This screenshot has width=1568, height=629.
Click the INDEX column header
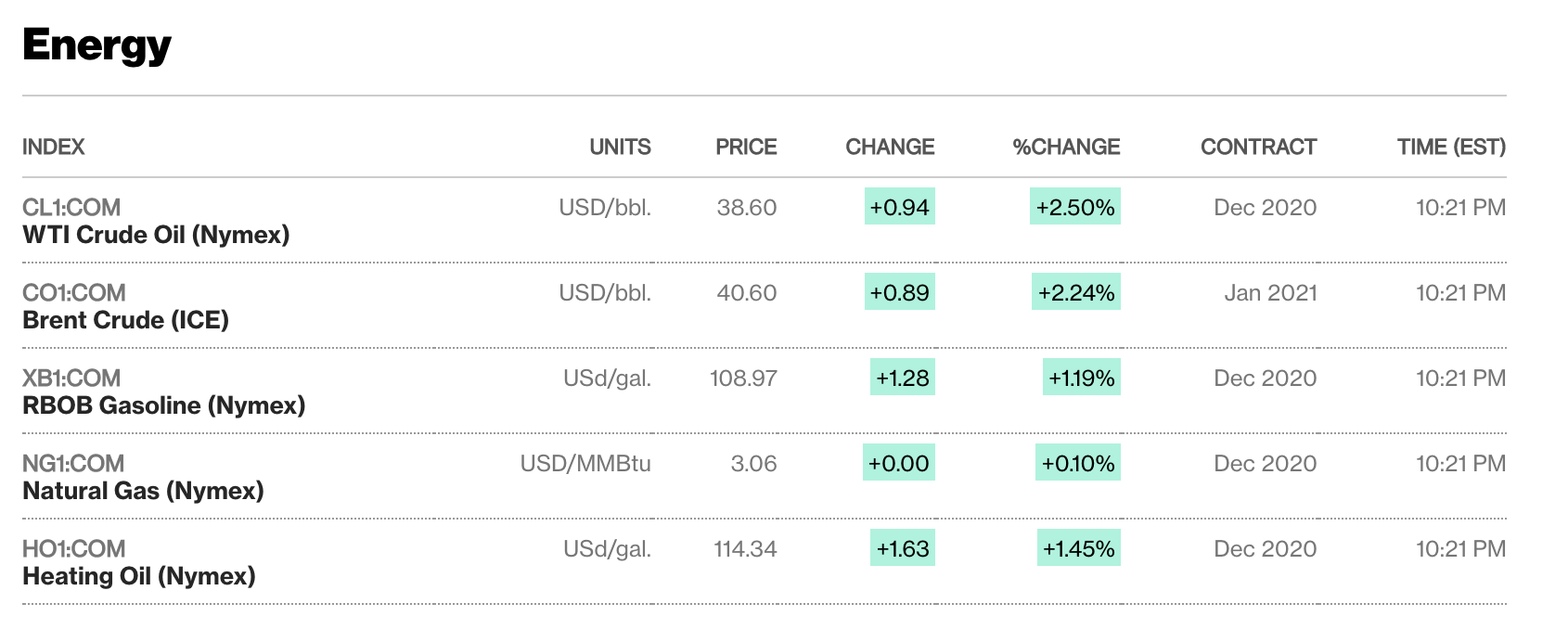tap(53, 147)
